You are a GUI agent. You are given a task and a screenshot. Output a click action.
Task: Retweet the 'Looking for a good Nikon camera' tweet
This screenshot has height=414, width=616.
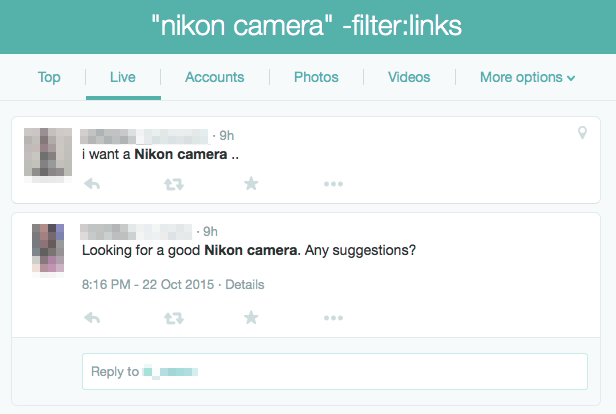pyautogui.click(x=174, y=318)
